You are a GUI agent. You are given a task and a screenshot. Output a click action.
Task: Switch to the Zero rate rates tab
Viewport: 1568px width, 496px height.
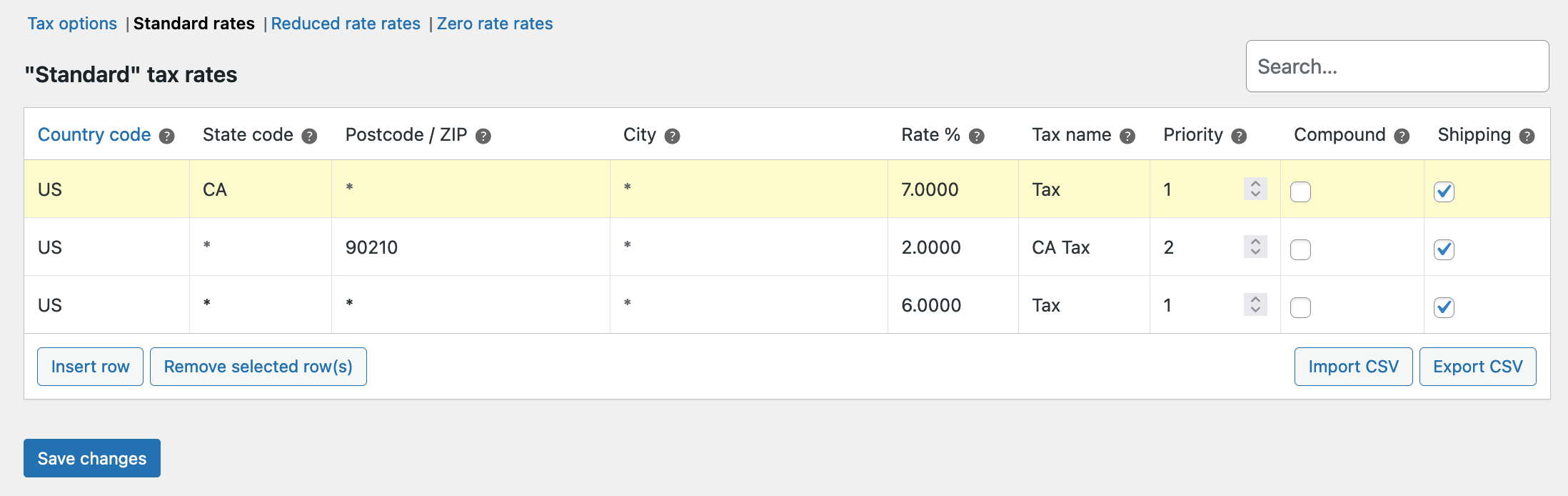(495, 24)
